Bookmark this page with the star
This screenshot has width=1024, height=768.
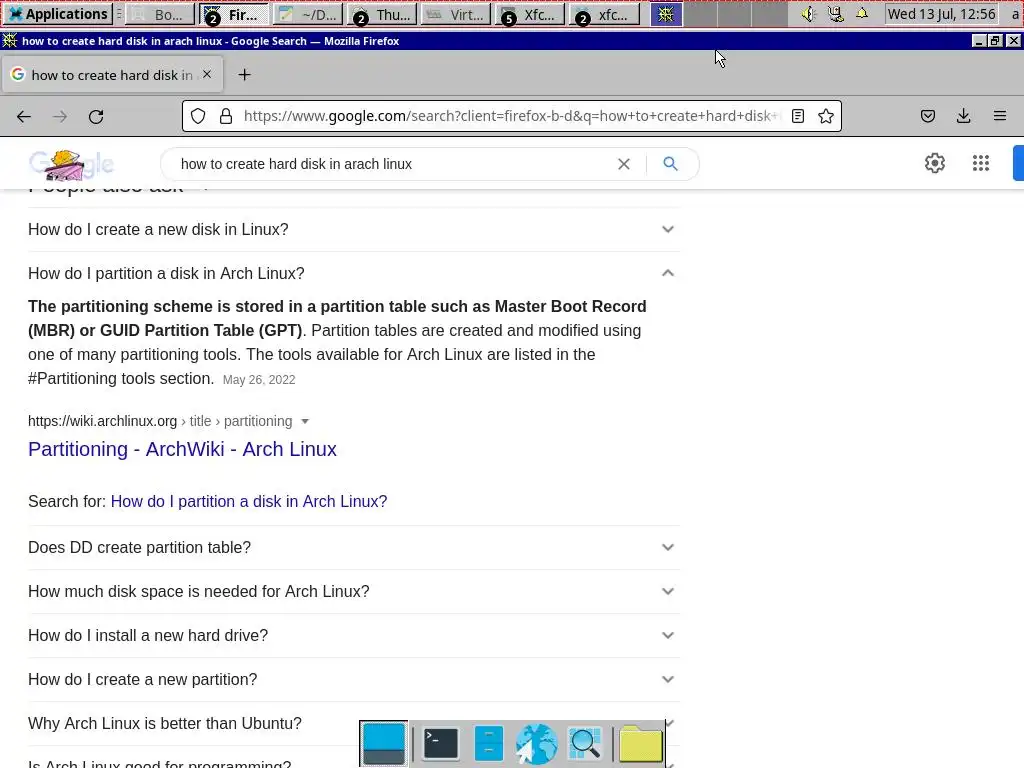pos(825,116)
